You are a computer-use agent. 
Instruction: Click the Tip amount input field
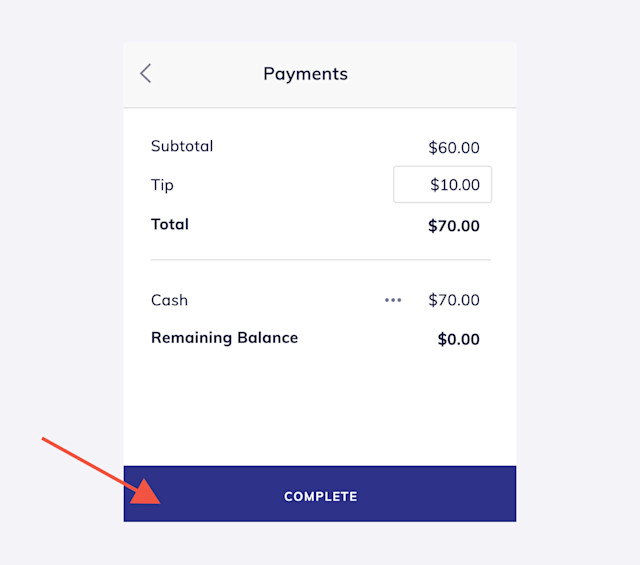[x=442, y=185]
